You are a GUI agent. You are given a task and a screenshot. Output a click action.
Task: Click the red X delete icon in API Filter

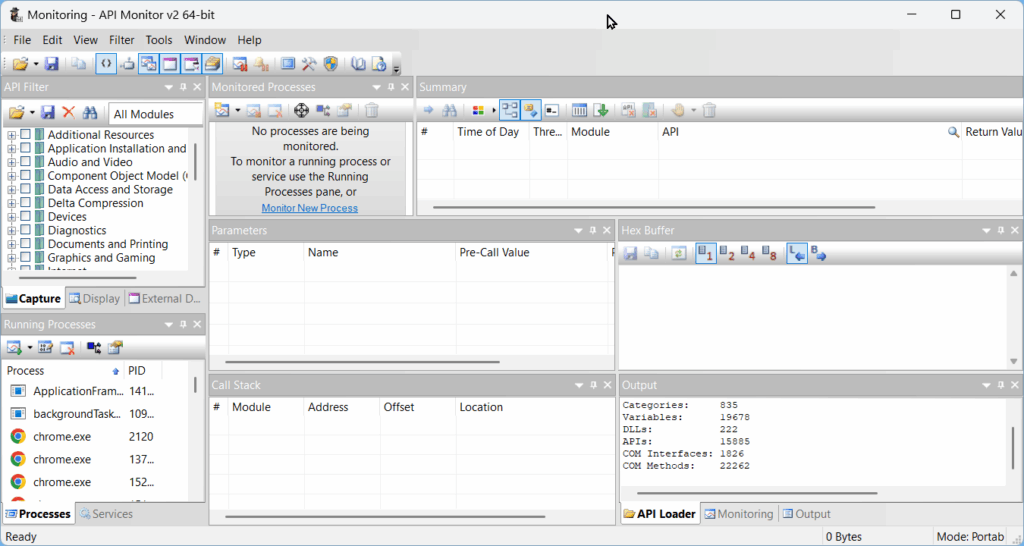69,113
